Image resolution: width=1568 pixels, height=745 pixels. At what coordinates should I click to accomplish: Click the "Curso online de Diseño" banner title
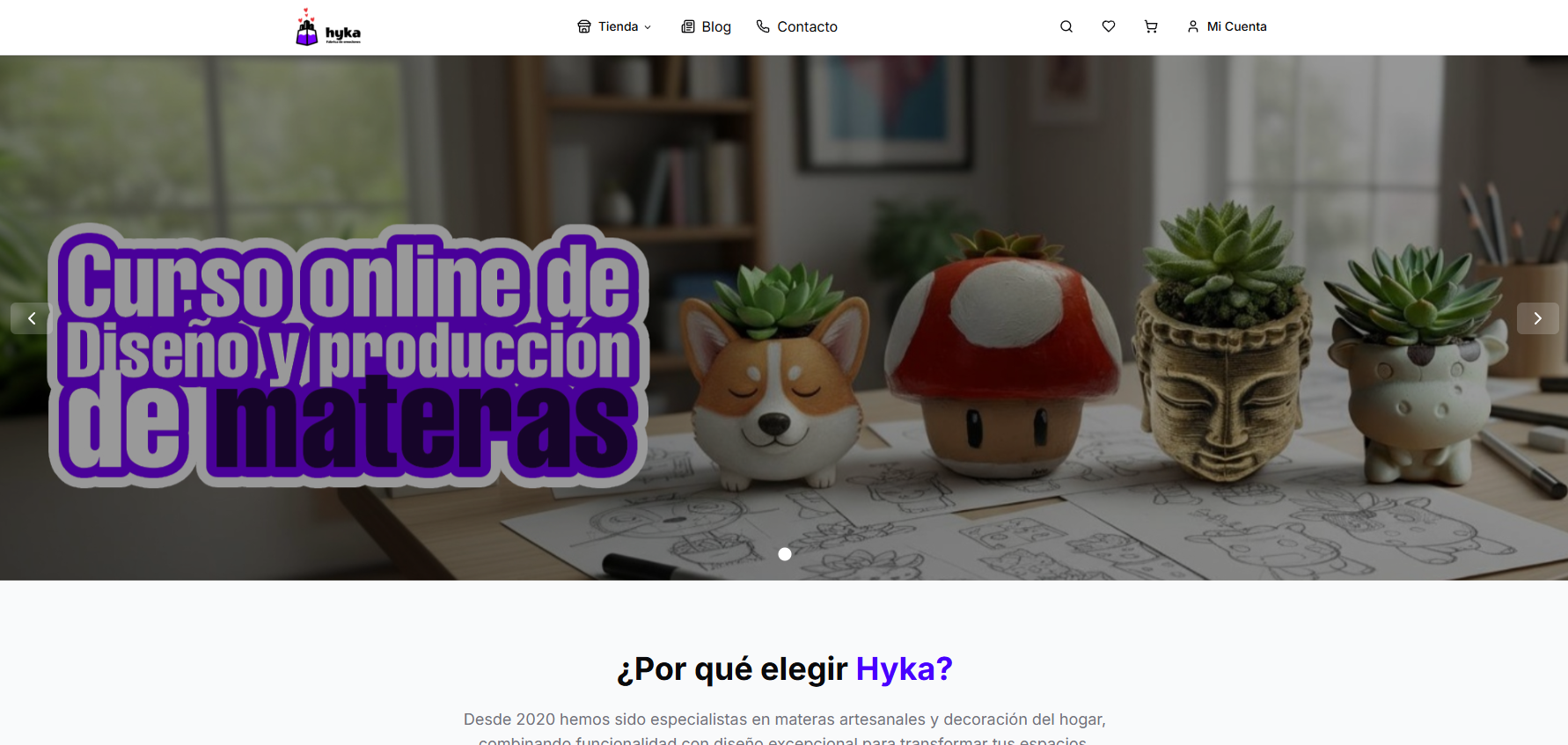click(349, 355)
